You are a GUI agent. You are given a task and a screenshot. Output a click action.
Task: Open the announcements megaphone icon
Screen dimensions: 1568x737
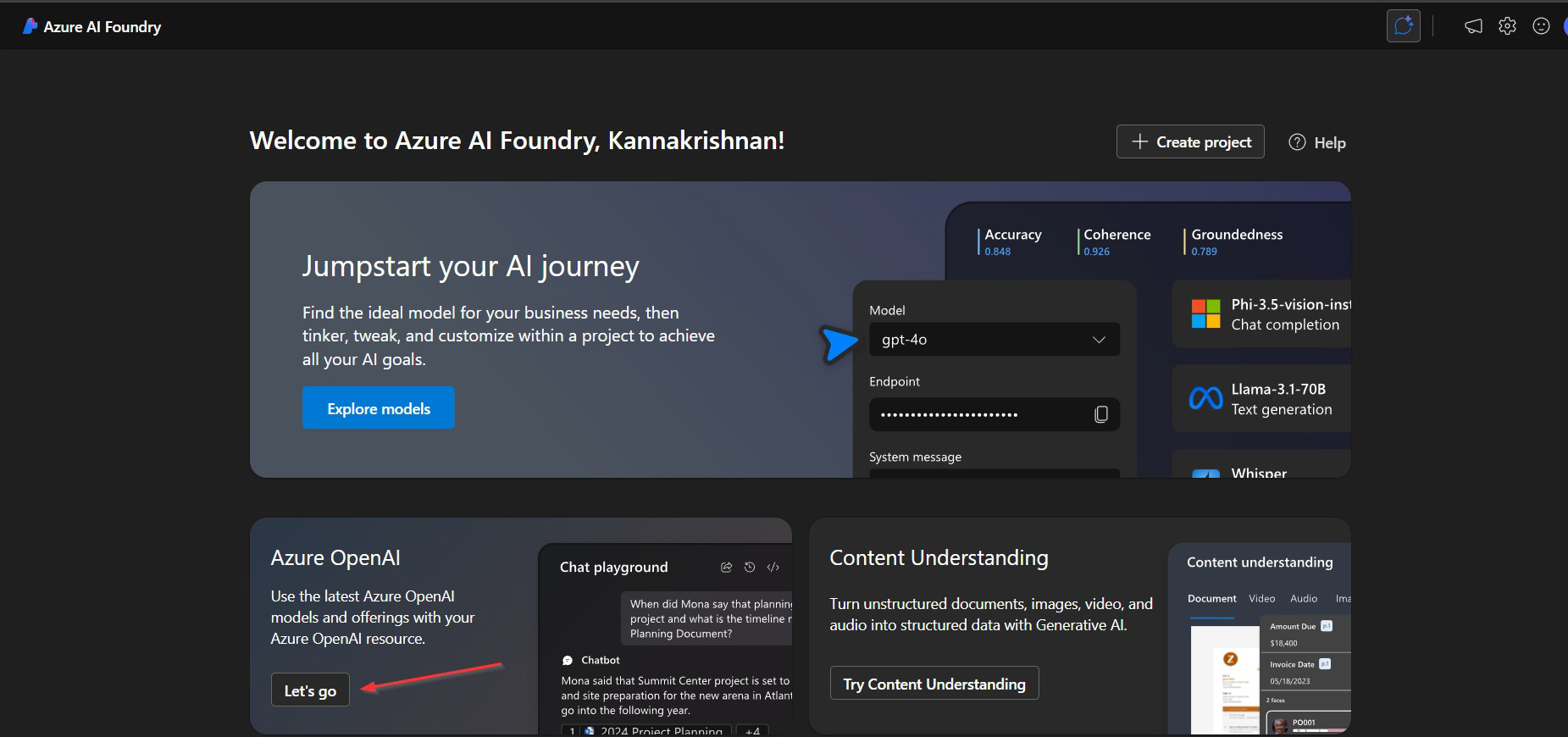click(x=1473, y=26)
